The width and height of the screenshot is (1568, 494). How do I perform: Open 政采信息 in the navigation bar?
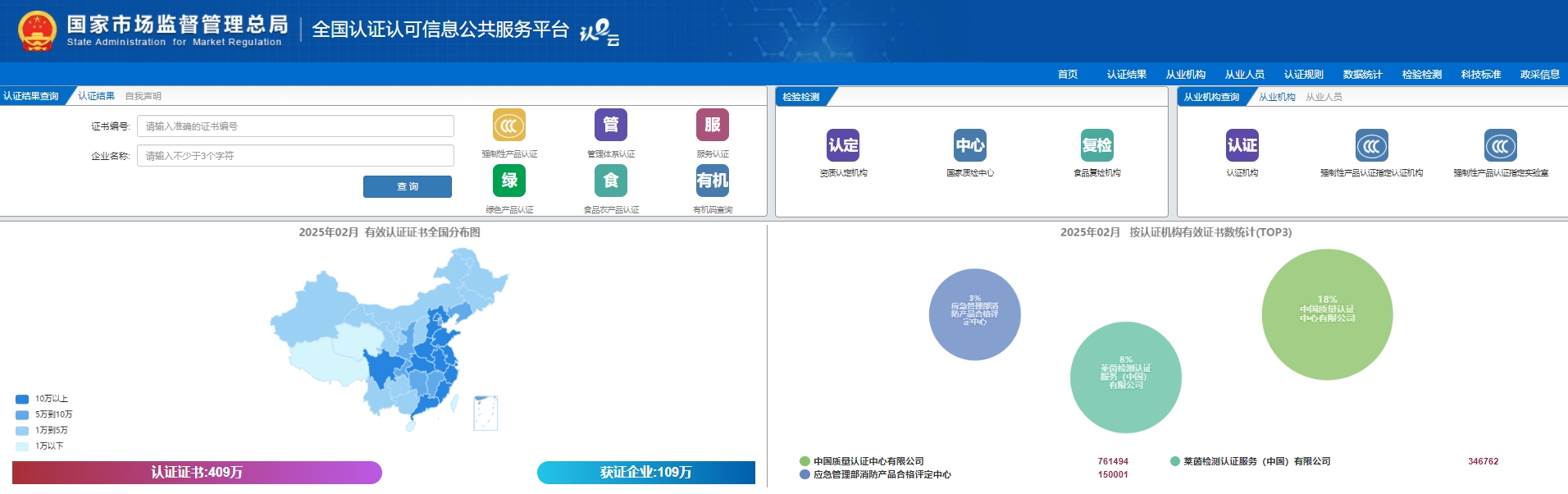[1539, 75]
